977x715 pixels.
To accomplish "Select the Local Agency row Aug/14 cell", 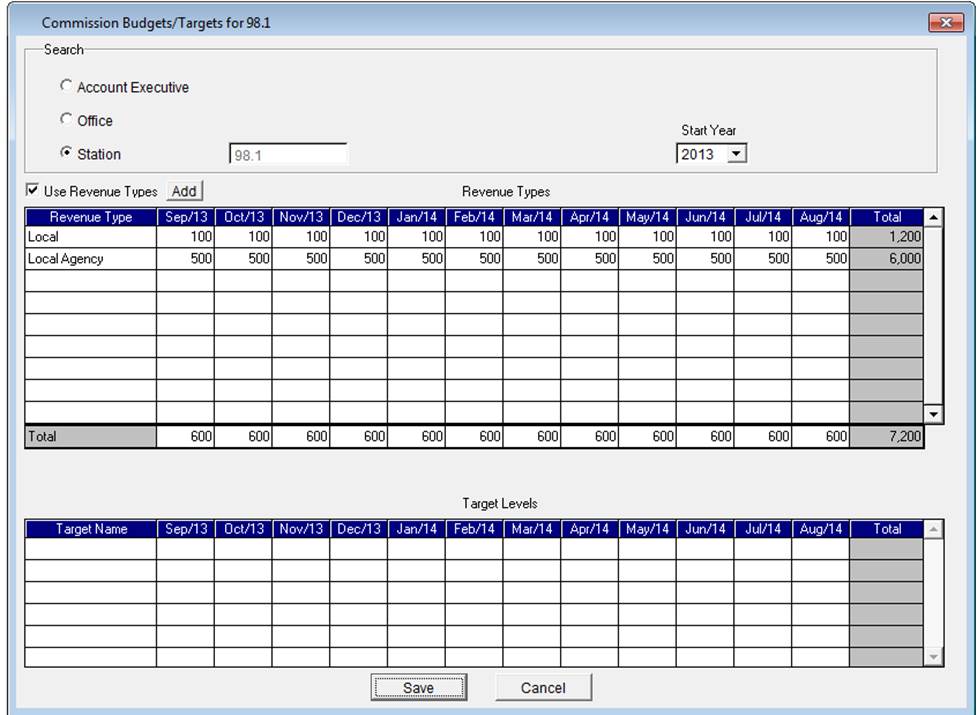I will click(820, 259).
